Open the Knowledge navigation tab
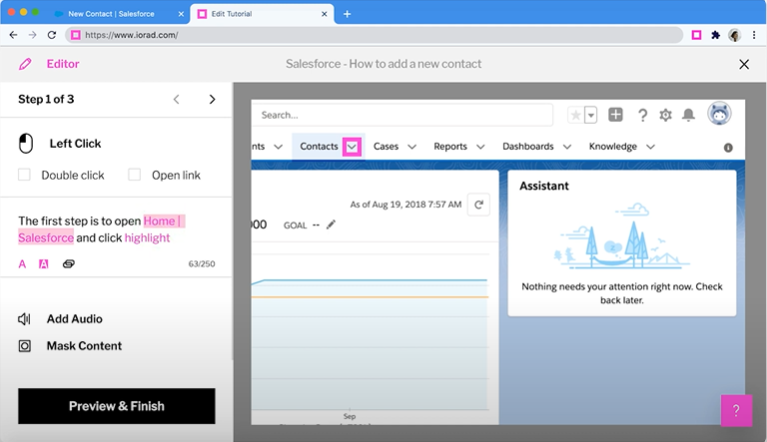The height and width of the screenshot is (442, 767). (x=612, y=147)
